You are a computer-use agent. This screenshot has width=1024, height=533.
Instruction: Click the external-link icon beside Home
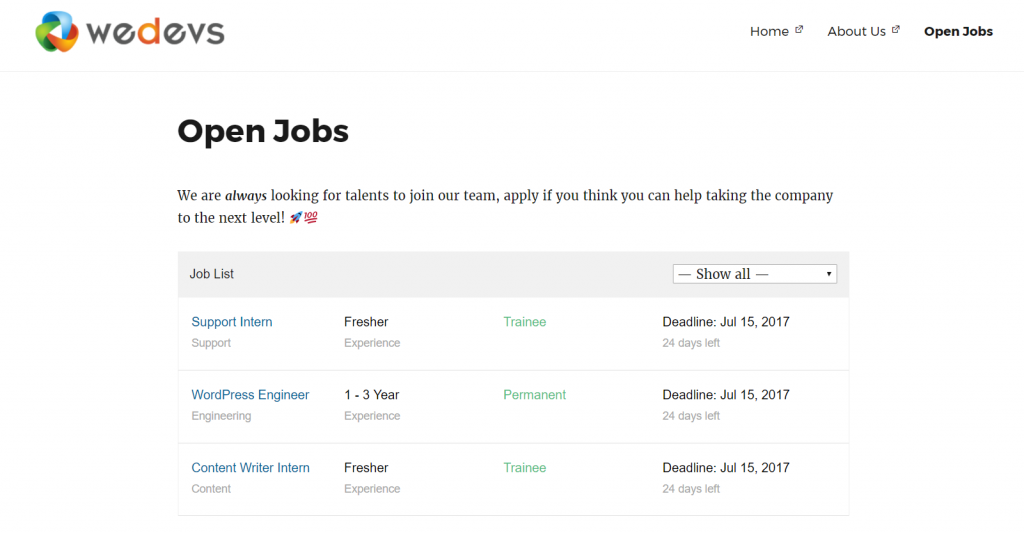pyautogui.click(x=799, y=30)
